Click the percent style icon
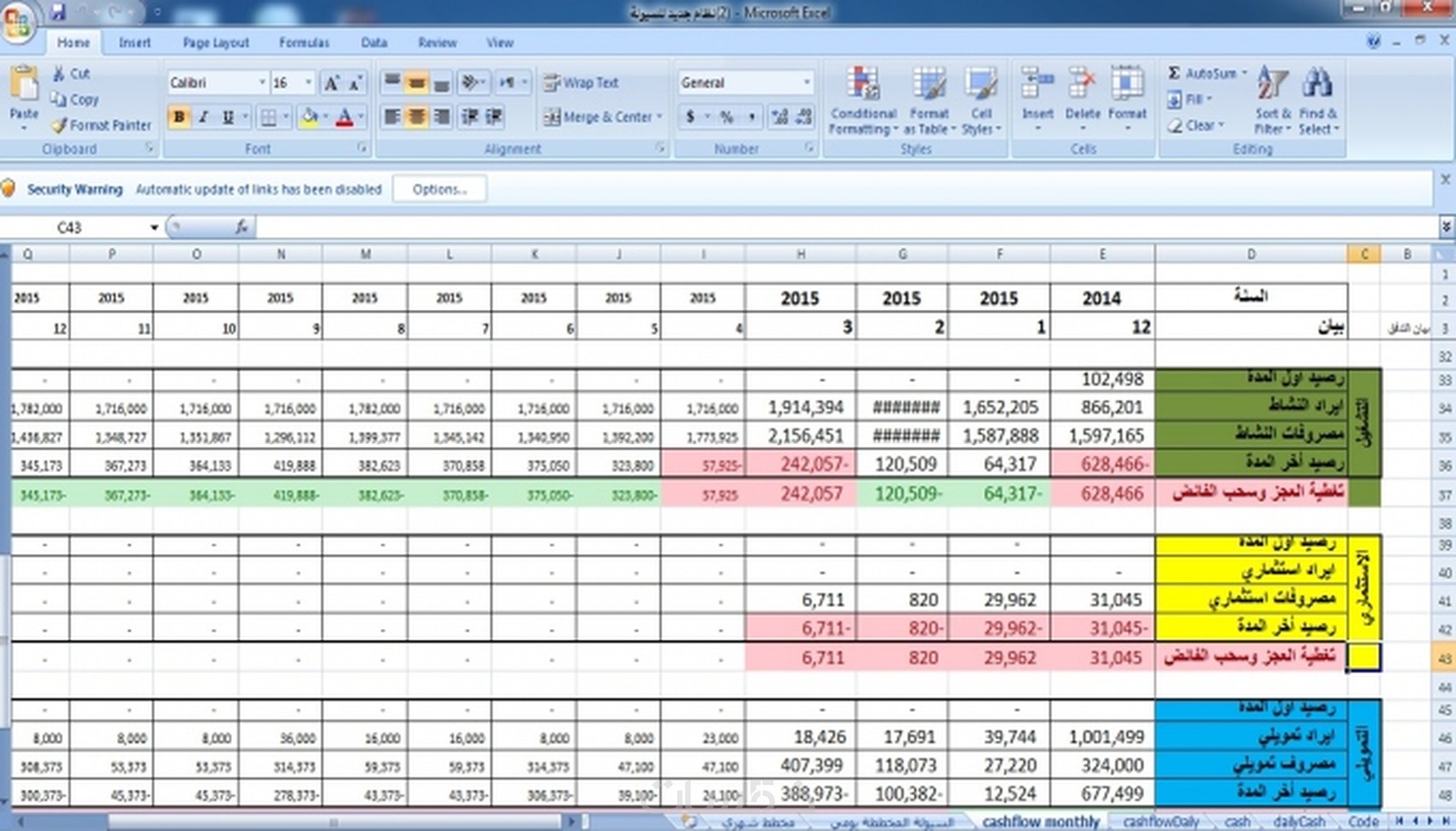Image resolution: width=1456 pixels, height=831 pixels. 727,117
